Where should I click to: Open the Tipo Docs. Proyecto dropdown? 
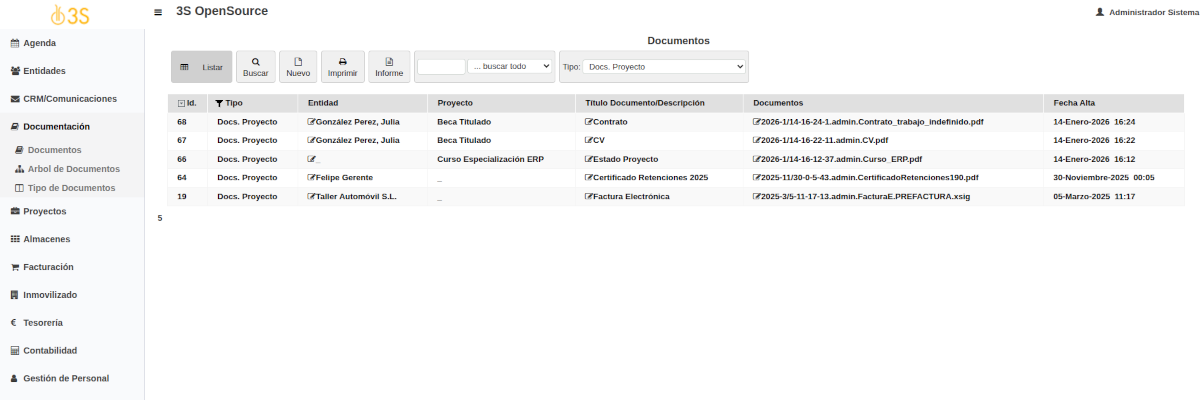point(664,66)
